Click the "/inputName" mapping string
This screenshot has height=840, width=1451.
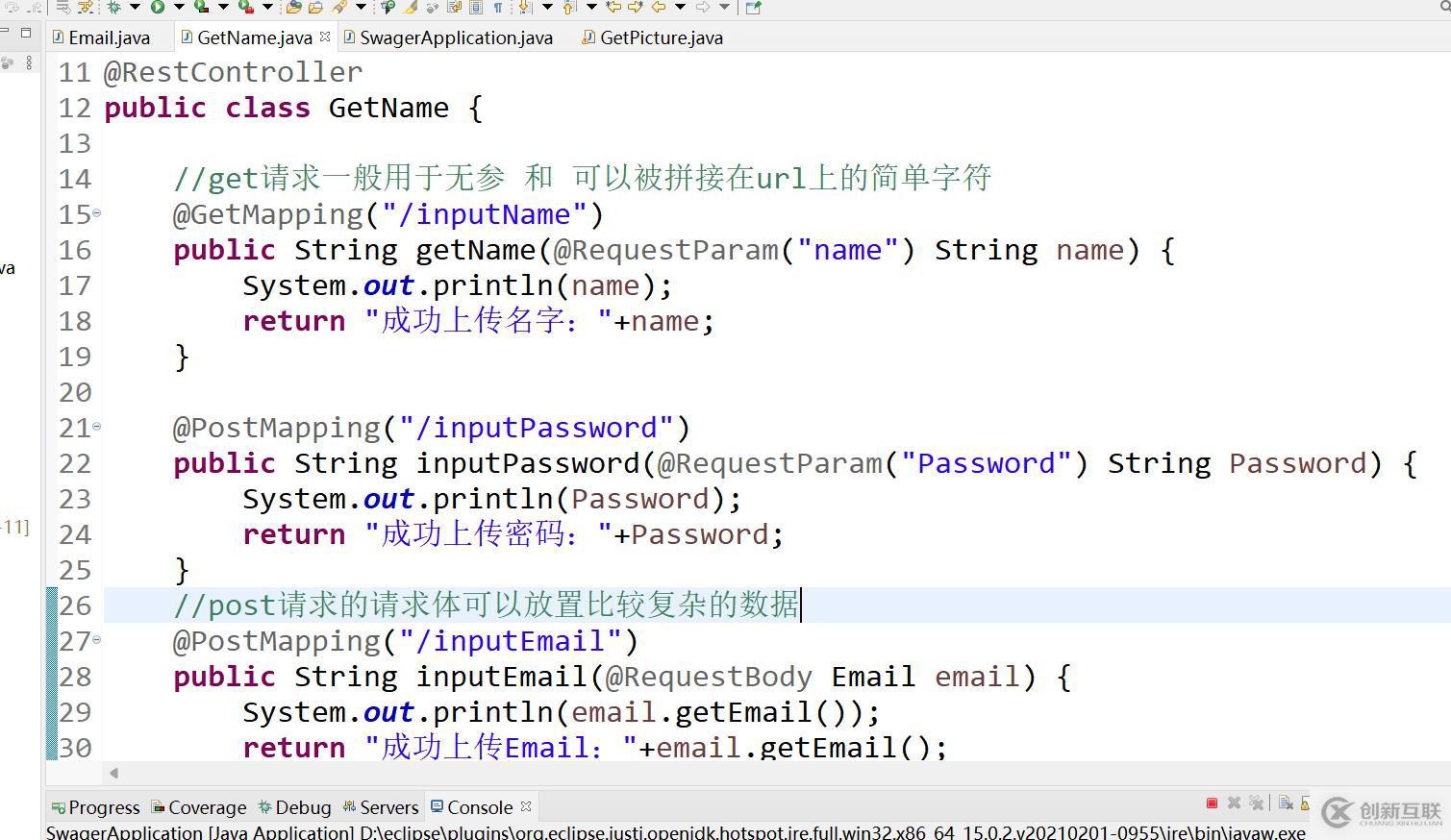pos(484,214)
